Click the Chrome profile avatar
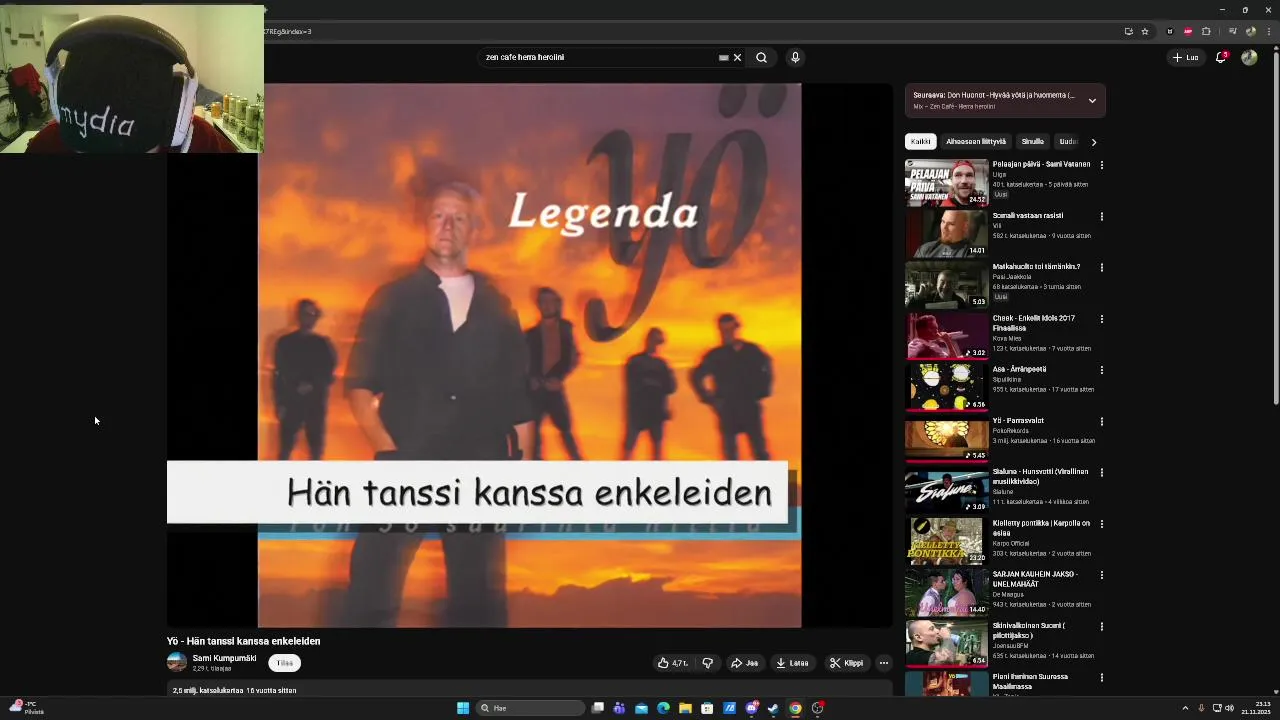The width and height of the screenshot is (1280, 720). (x=1250, y=31)
